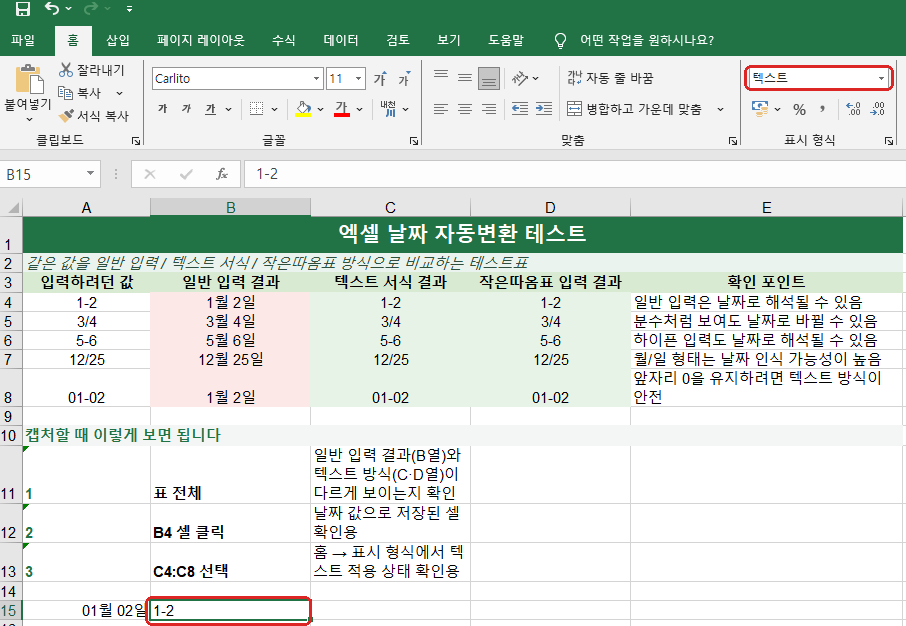906x626 pixels.
Task: Click the Paste clipboard icon
Action: pyautogui.click(x=29, y=79)
